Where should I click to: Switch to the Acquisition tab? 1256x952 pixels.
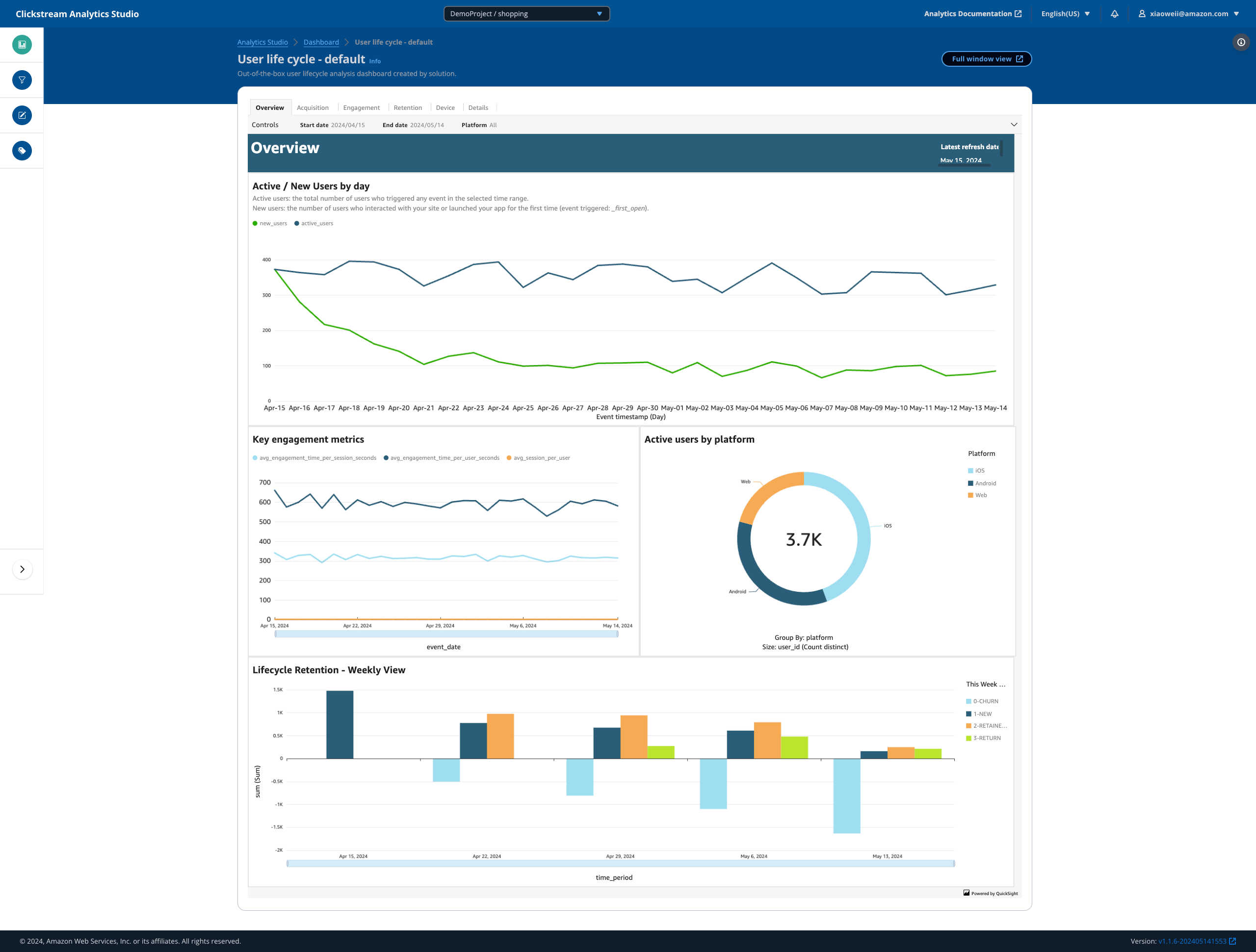tap(313, 107)
